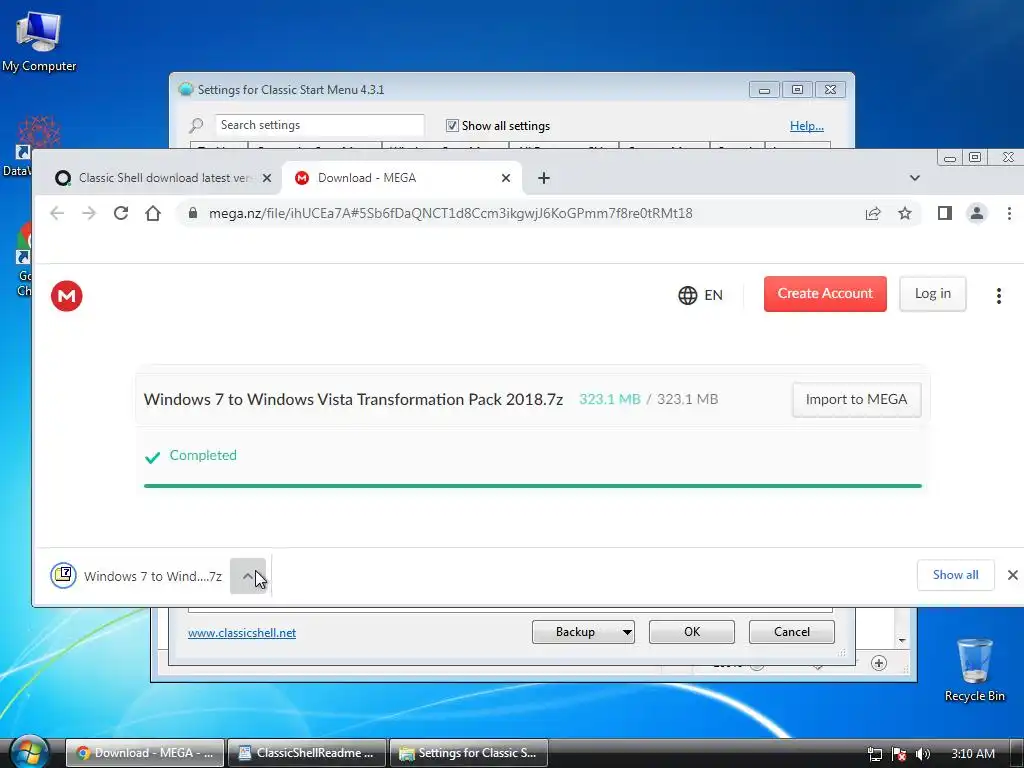Viewport: 1024px width, 768px height.
Task: Switch to Settings for Classic Start Menu taskbar button
Action: point(469,753)
